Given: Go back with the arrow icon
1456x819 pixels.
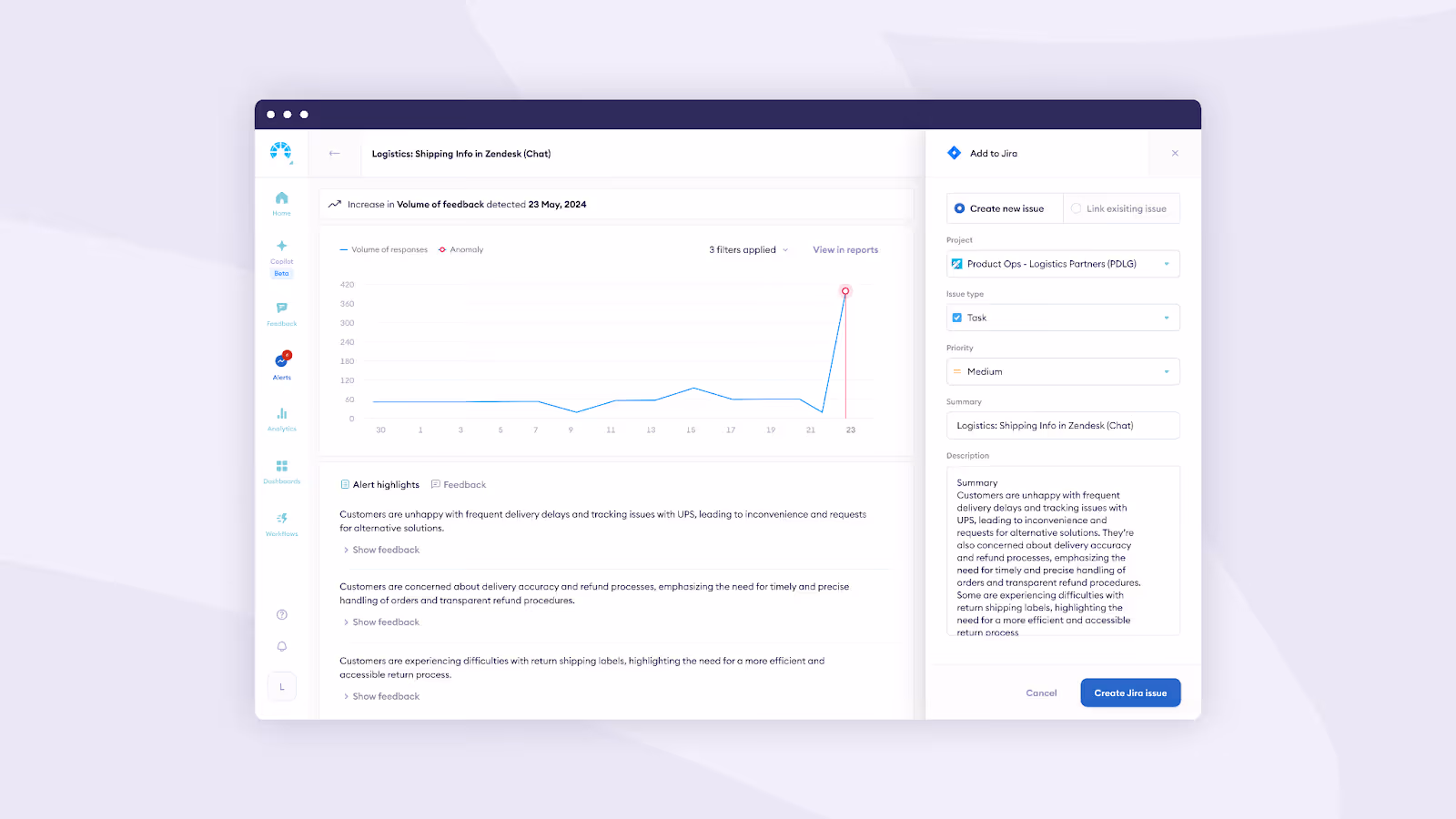Looking at the screenshot, I should 334,153.
